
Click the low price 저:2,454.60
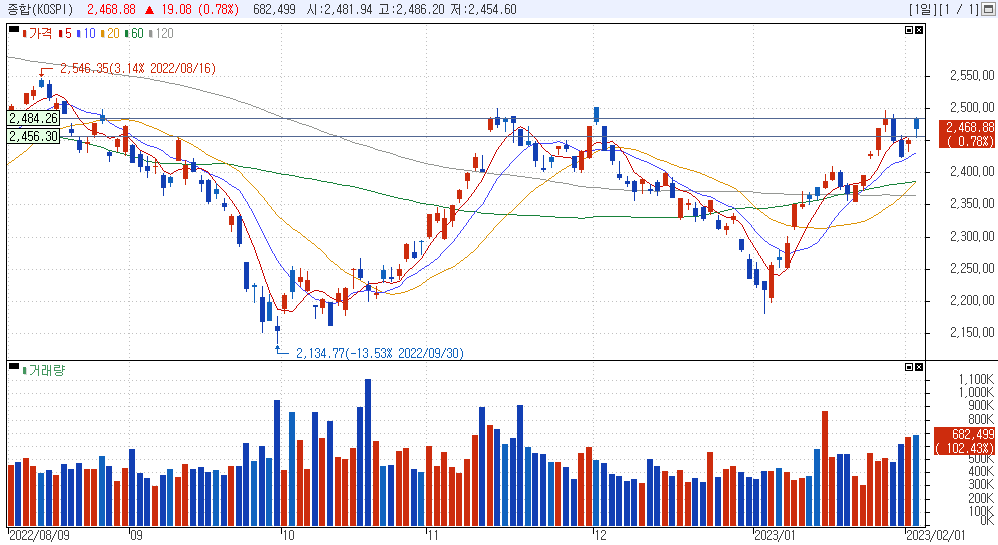tap(483, 10)
